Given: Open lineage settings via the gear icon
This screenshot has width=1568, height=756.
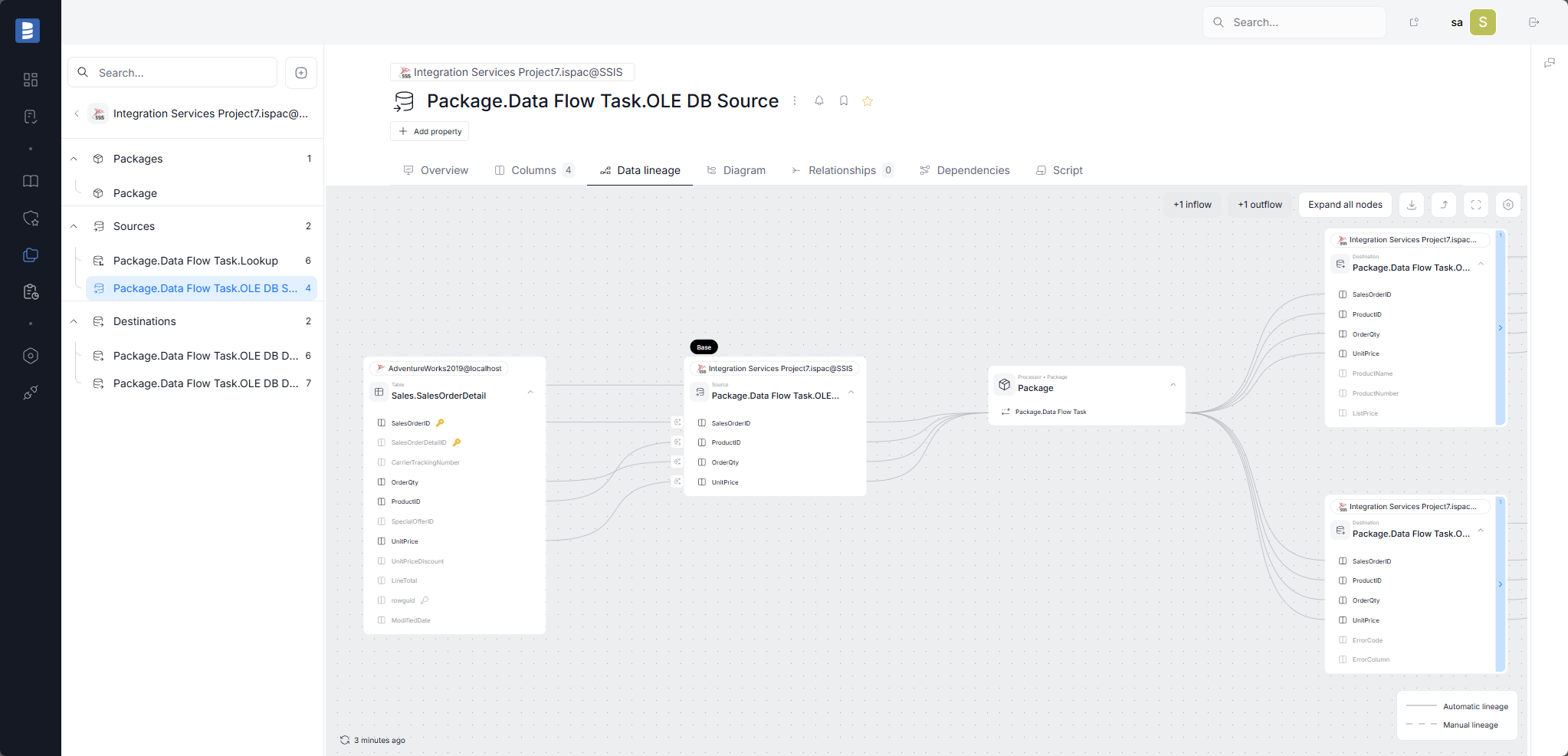Looking at the screenshot, I should click(1507, 205).
